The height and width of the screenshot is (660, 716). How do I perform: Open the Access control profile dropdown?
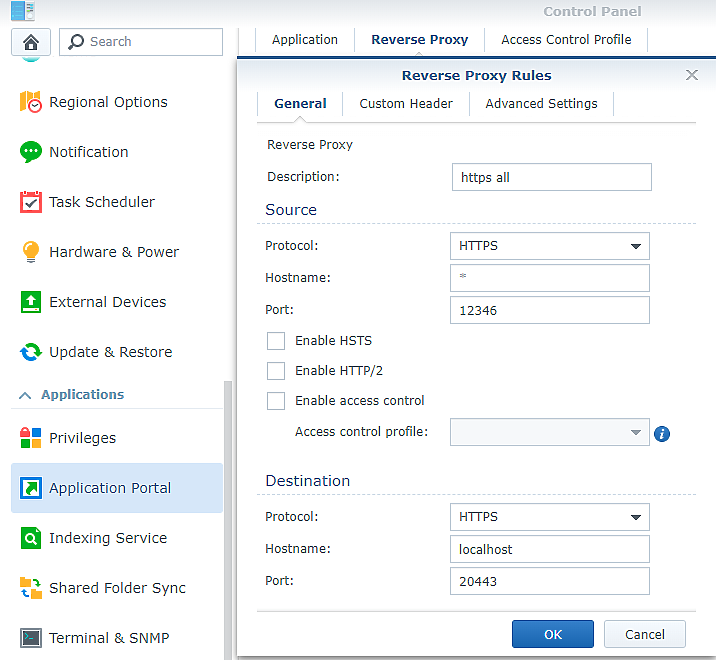[550, 432]
